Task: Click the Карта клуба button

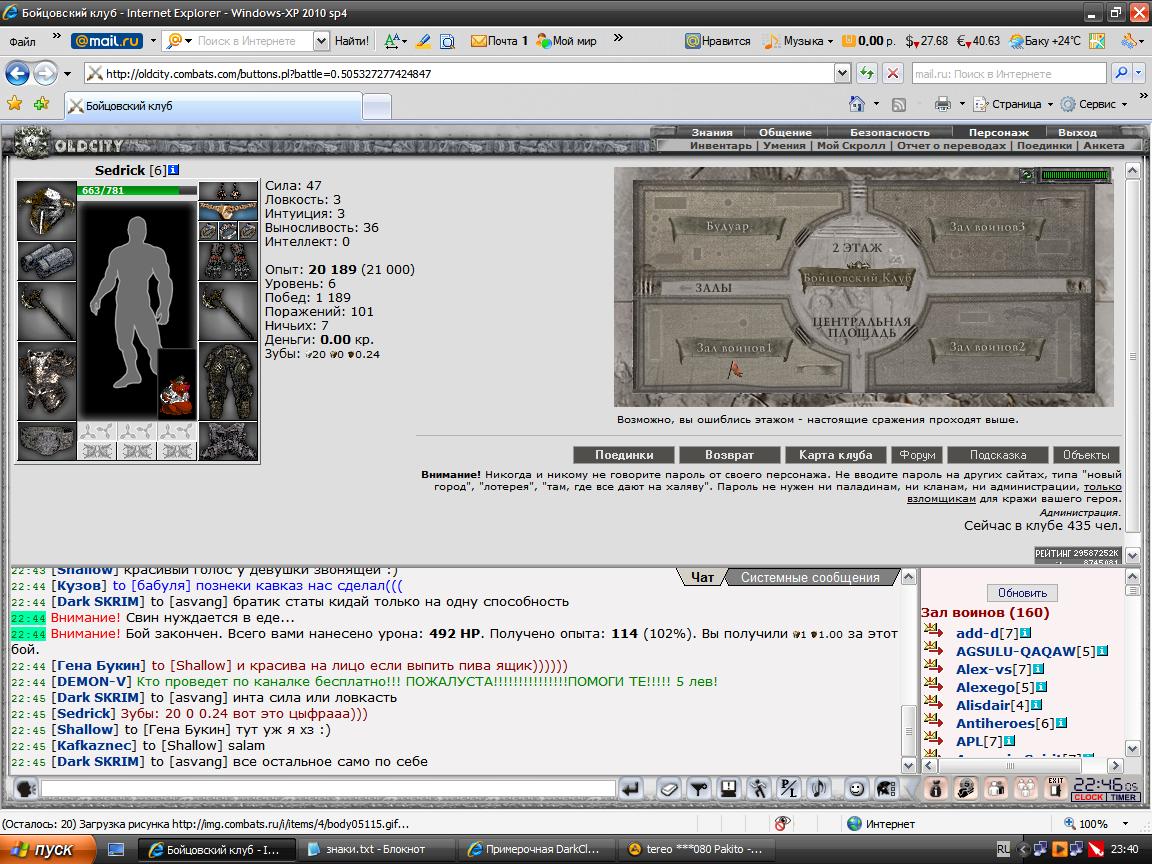Action: coord(836,455)
